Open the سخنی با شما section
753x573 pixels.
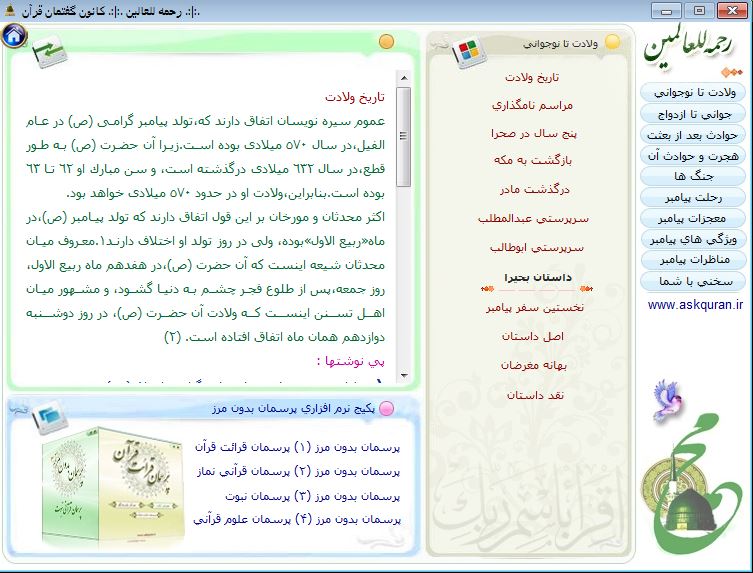click(x=693, y=281)
